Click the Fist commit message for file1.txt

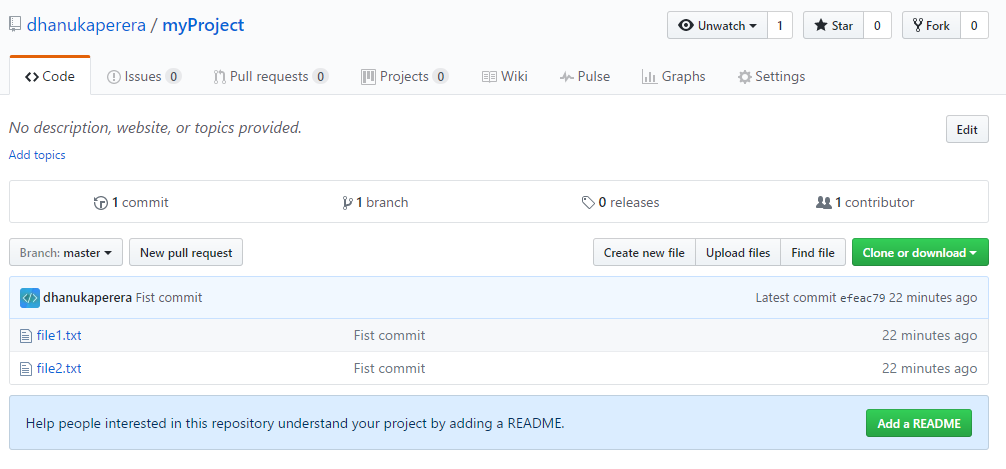pyautogui.click(x=389, y=336)
